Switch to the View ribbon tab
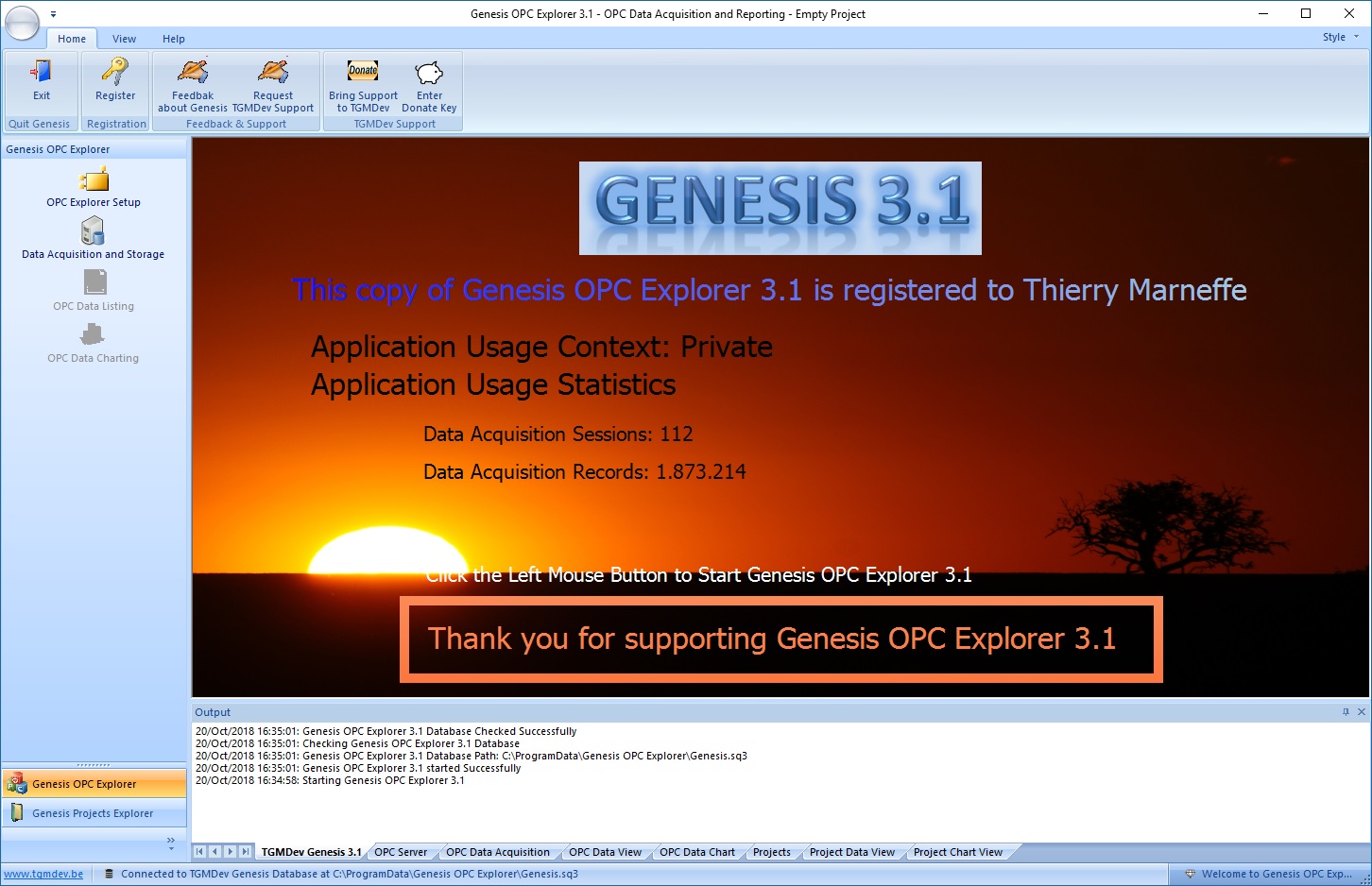Image resolution: width=1372 pixels, height=886 pixels. pyautogui.click(x=124, y=39)
